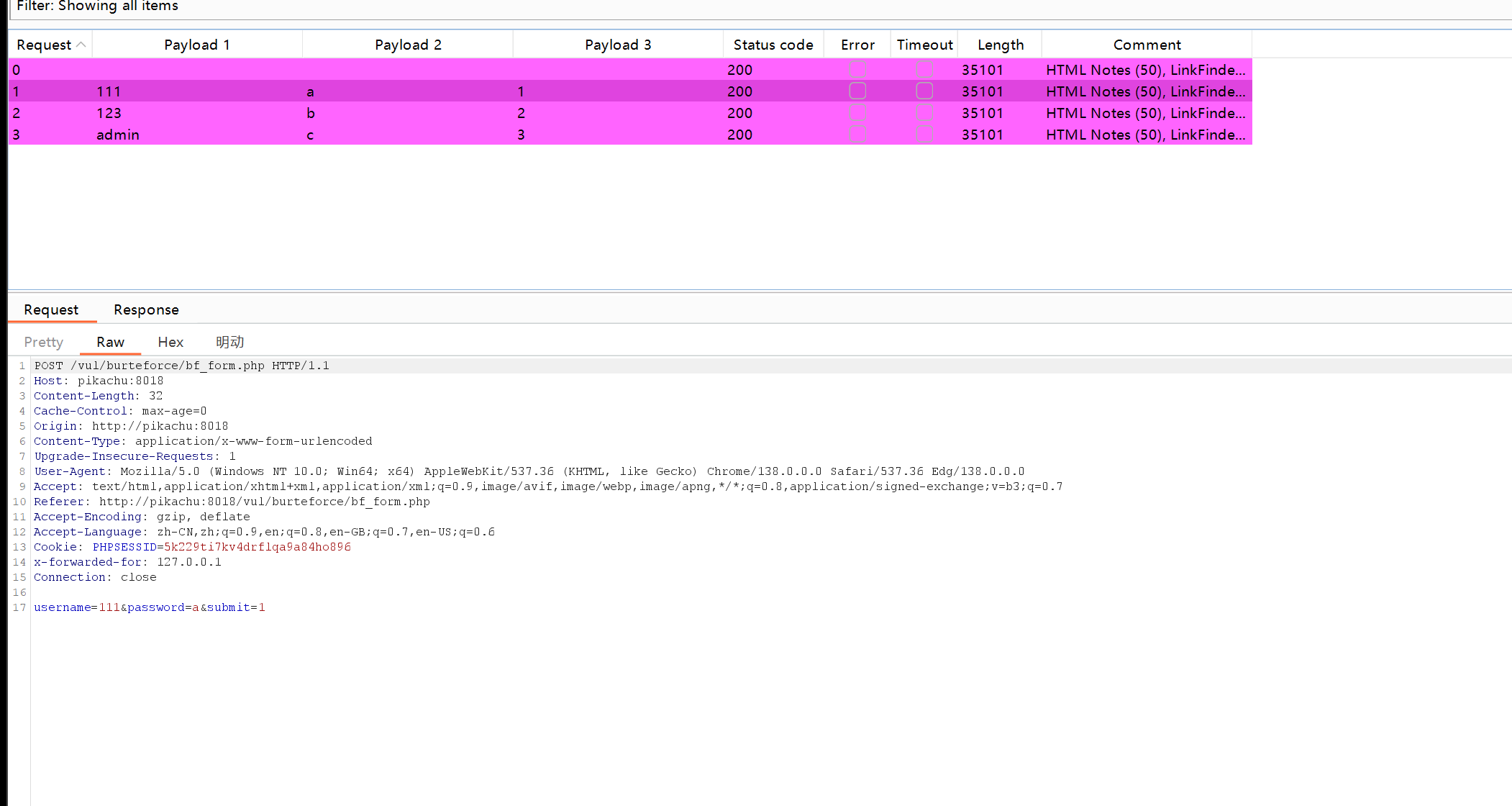Select the Raw view tab
The height and width of the screenshot is (806, 1512).
tap(110, 342)
